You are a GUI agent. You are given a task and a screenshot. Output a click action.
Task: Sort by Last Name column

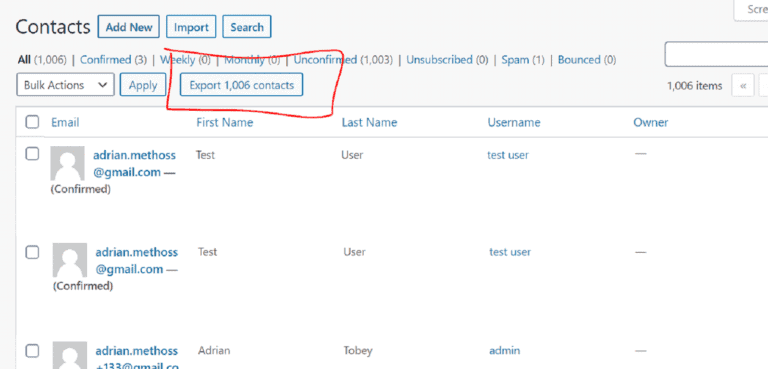pos(369,122)
